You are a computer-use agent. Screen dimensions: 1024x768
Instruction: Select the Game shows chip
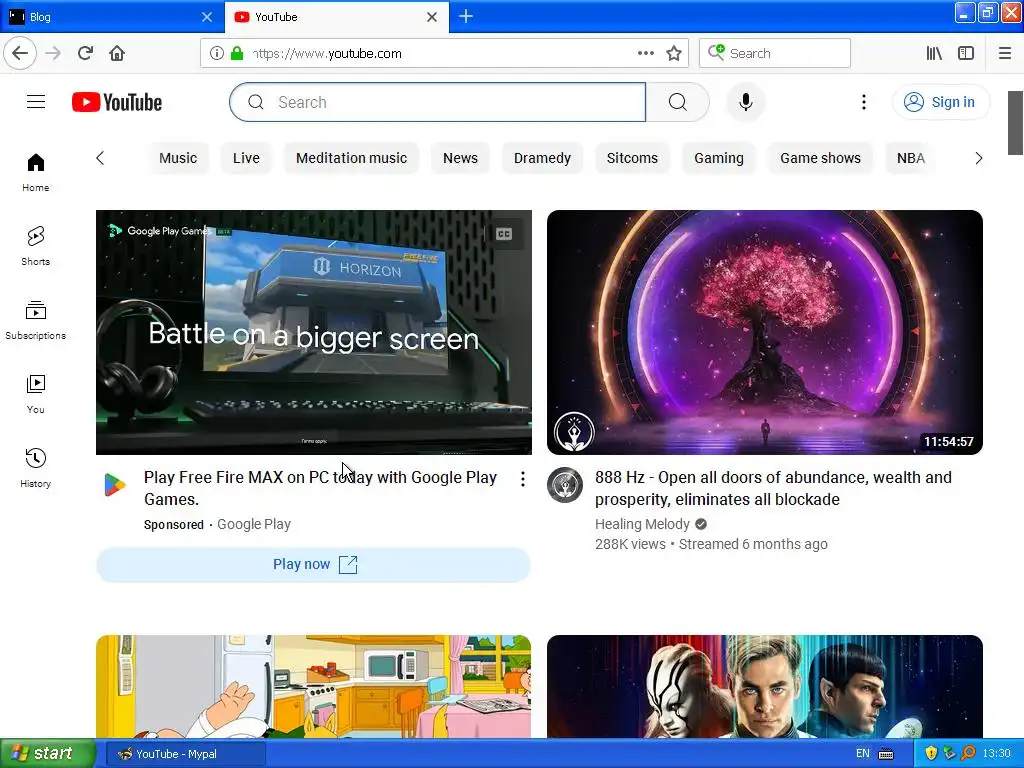tap(820, 158)
